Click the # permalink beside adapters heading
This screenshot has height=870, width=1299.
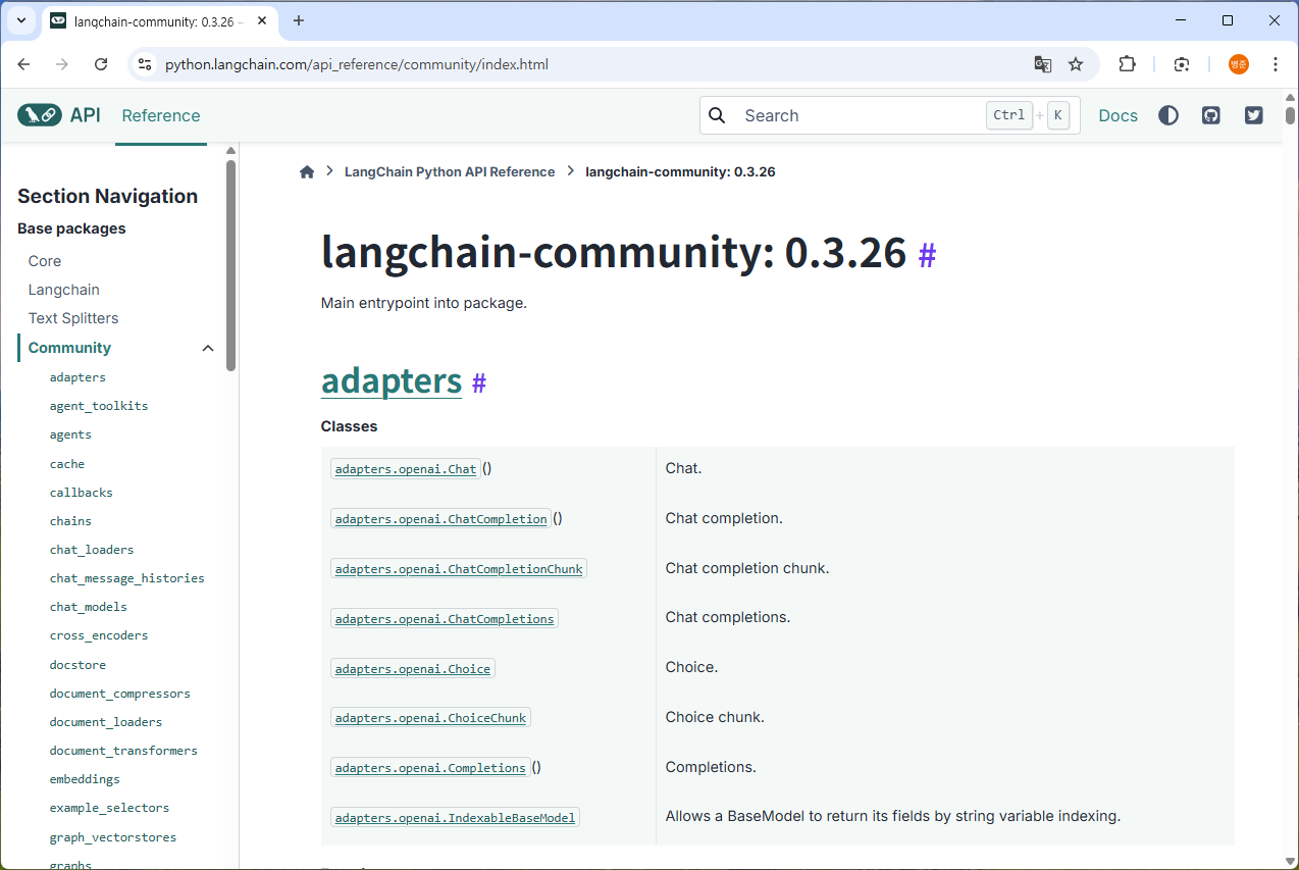[x=479, y=383]
